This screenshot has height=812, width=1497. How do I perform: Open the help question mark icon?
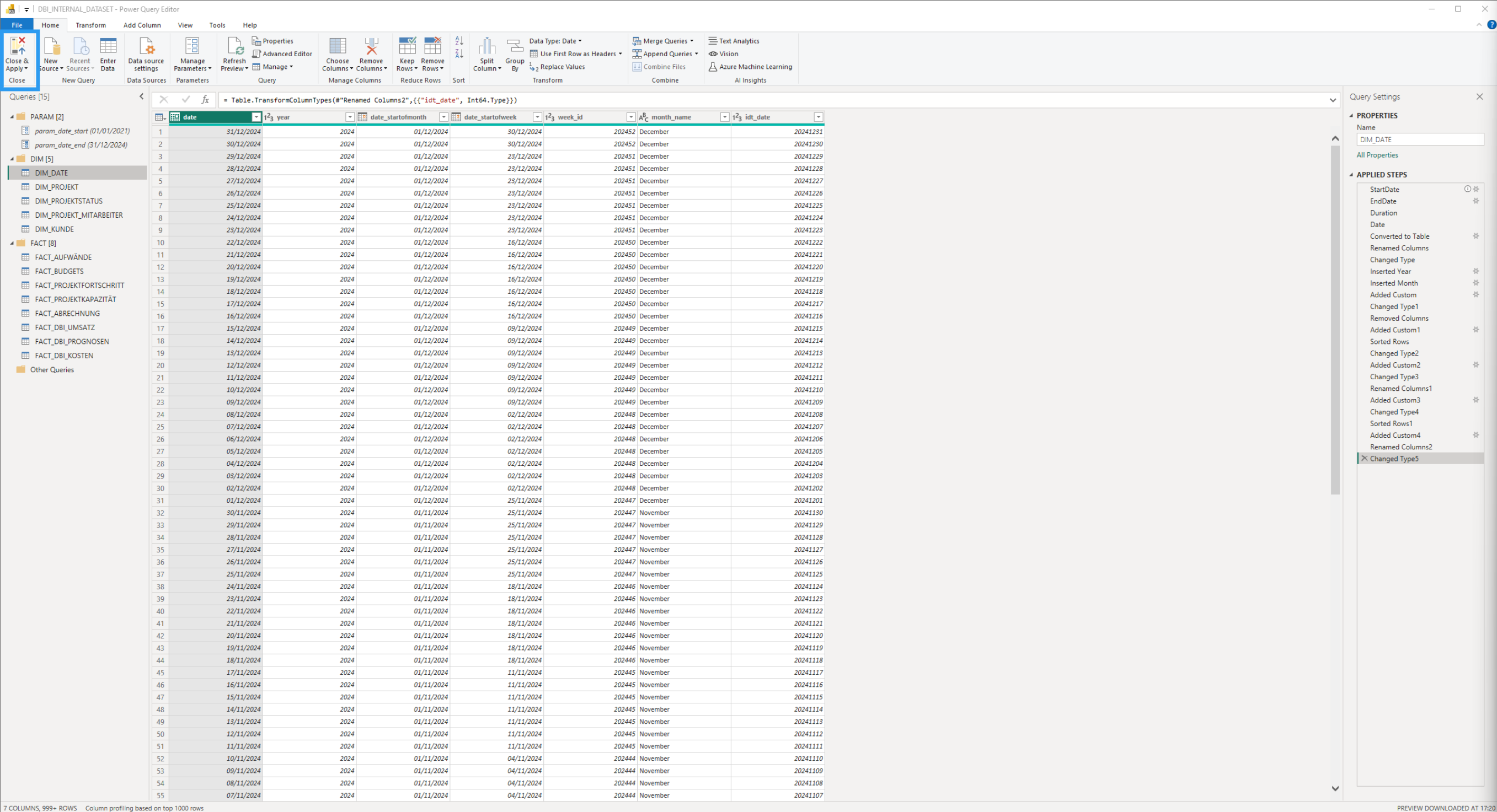click(1491, 25)
